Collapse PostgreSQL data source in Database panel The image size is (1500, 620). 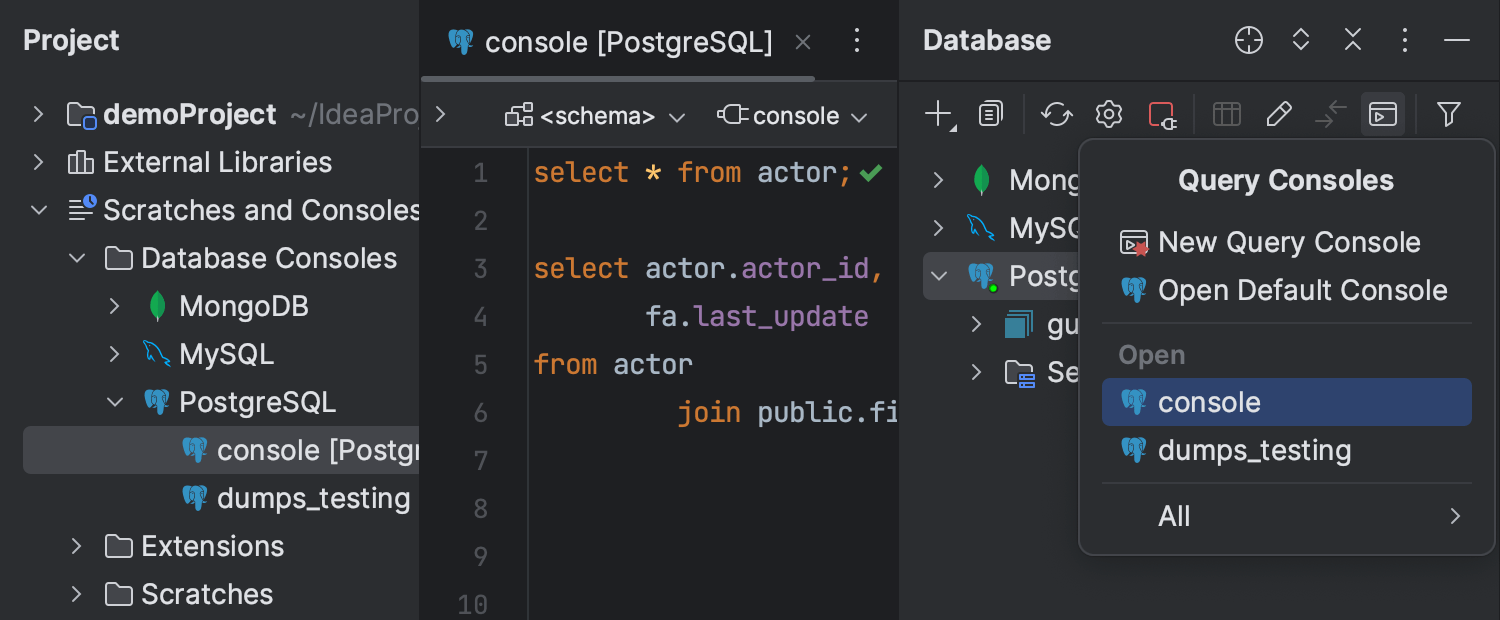click(938, 276)
